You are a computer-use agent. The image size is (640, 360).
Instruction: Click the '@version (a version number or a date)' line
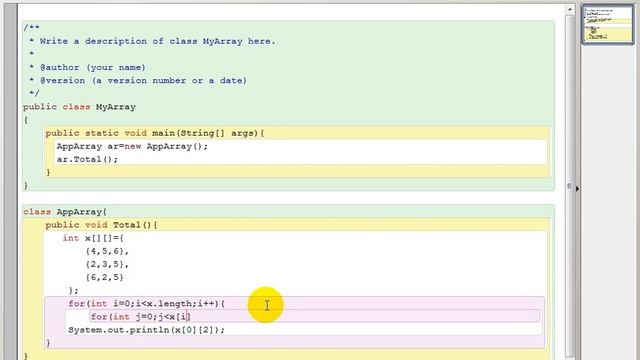point(143,80)
